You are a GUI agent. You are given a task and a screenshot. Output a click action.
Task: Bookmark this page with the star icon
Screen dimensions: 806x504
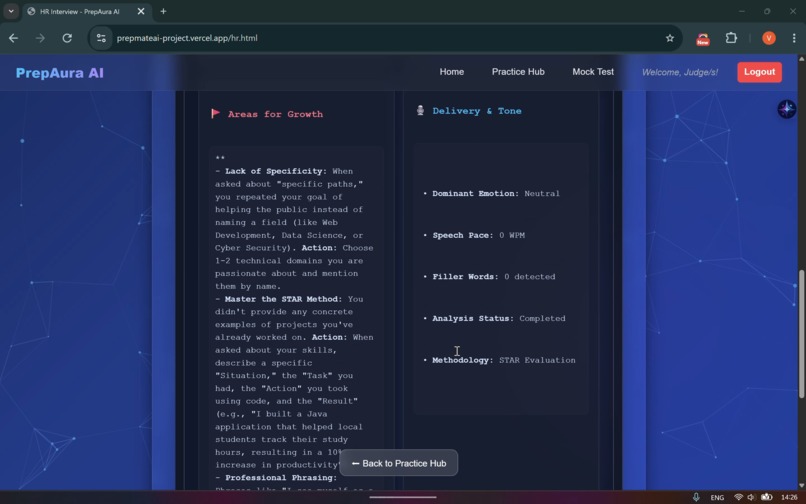tap(669, 38)
